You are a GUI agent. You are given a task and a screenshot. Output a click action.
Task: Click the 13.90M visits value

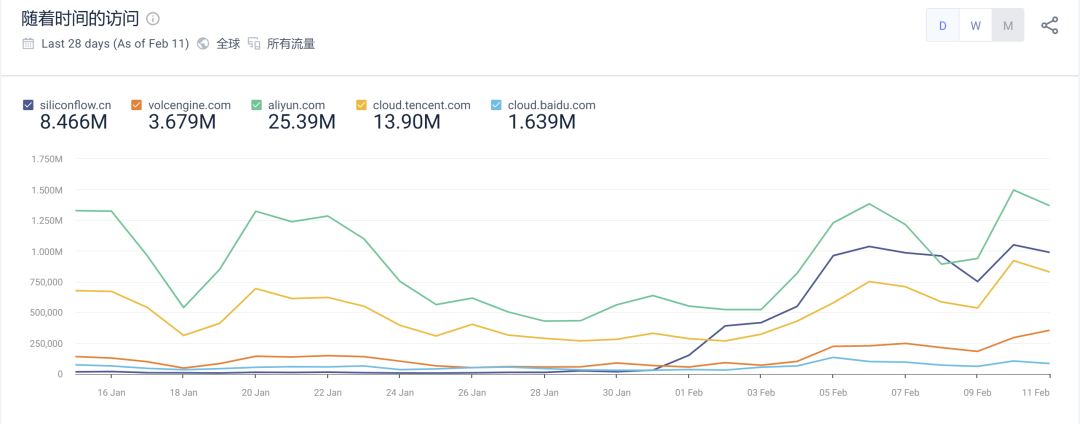[406, 122]
